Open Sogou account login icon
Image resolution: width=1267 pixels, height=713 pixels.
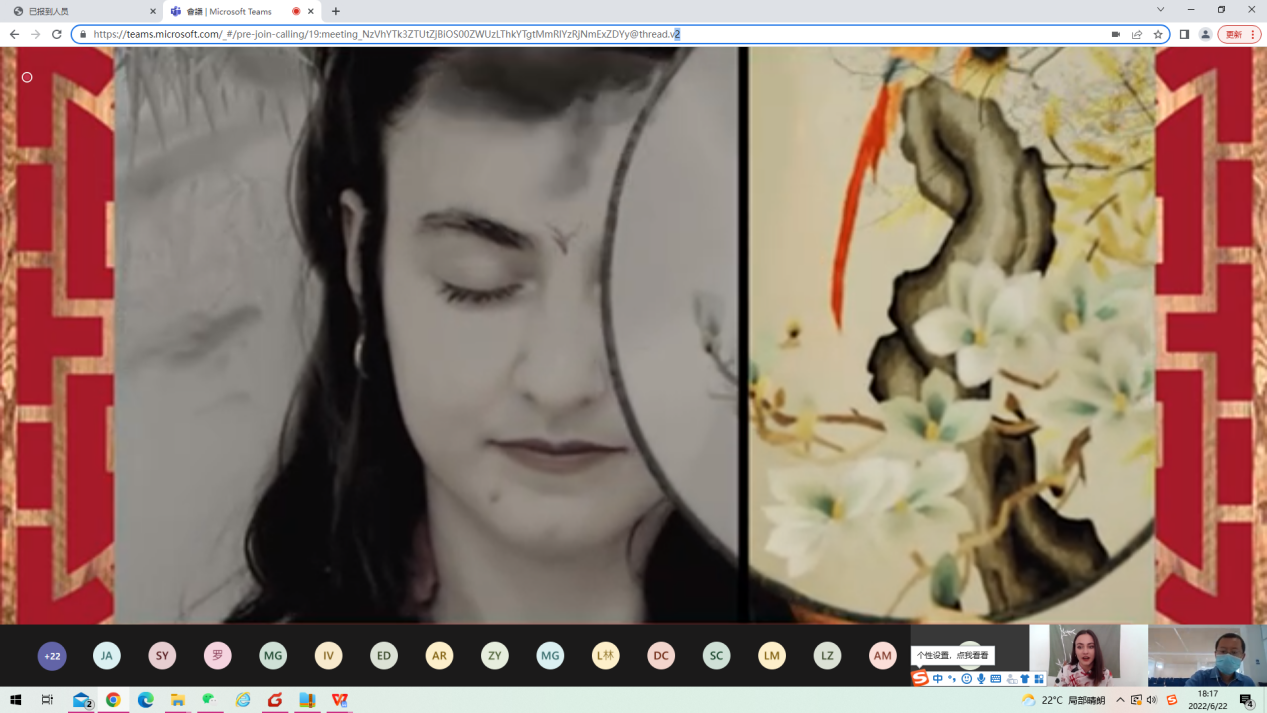pyautogui.click(x=1011, y=679)
